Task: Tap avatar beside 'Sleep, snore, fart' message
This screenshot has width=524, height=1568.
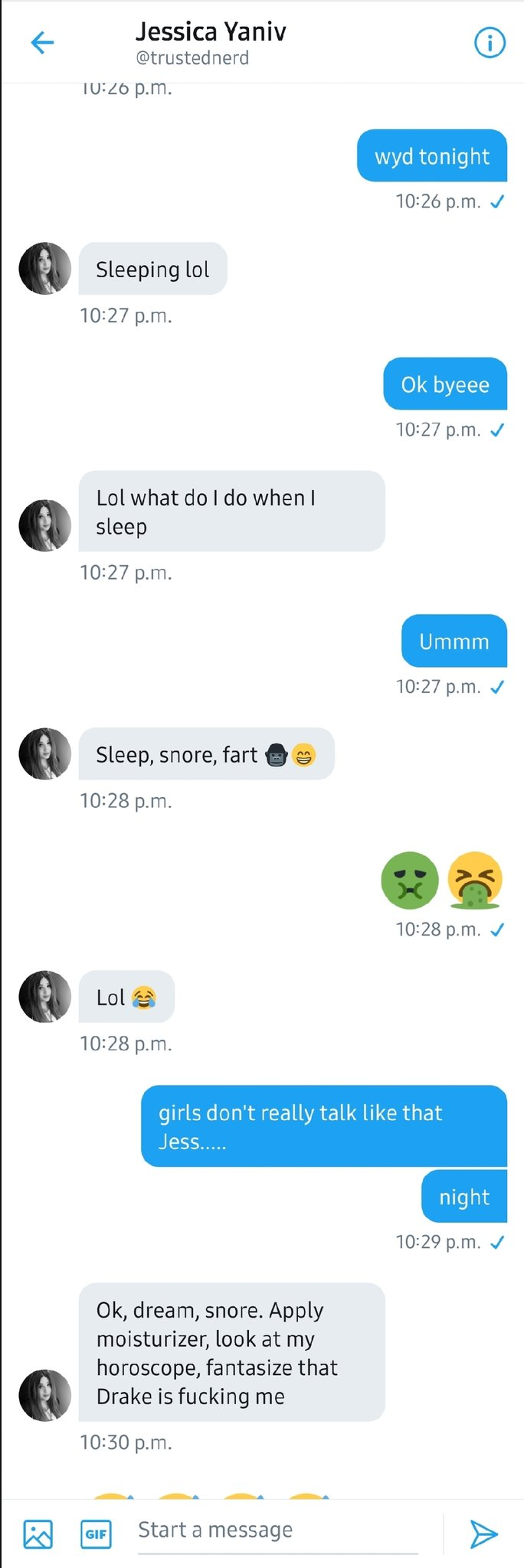Action: click(x=45, y=754)
